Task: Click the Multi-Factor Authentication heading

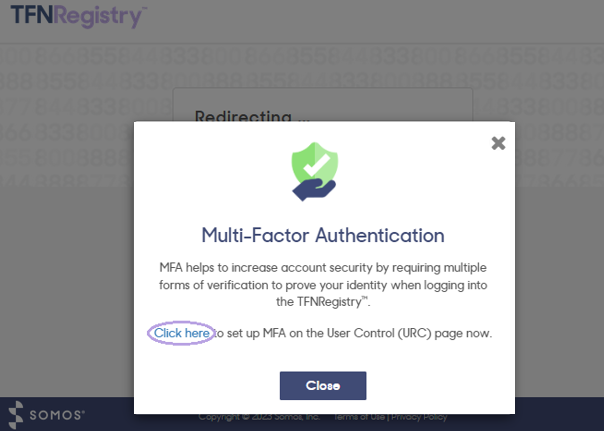Action: (323, 235)
